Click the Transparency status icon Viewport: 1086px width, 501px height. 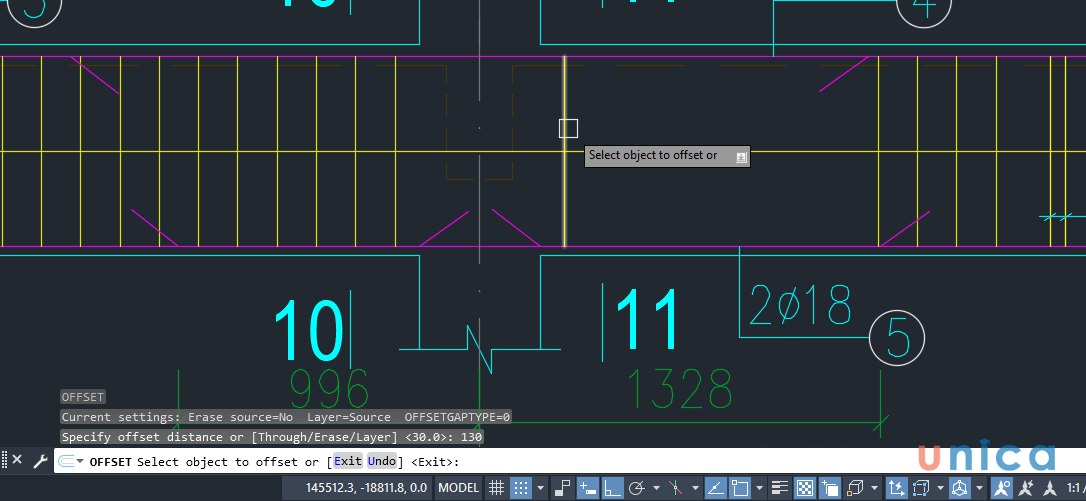coord(805,488)
